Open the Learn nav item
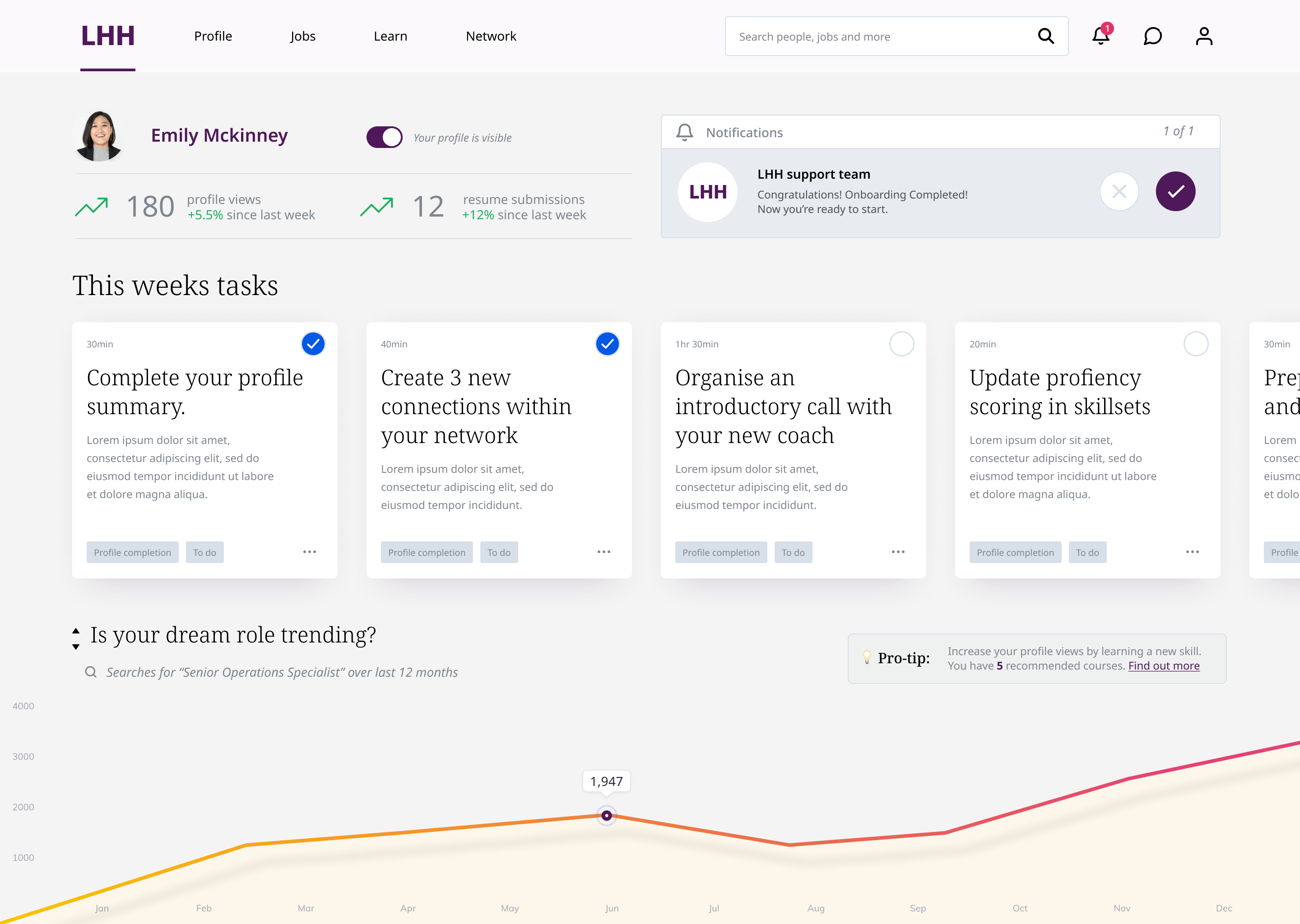This screenshot has width=1300, height=924. point(390,37)
